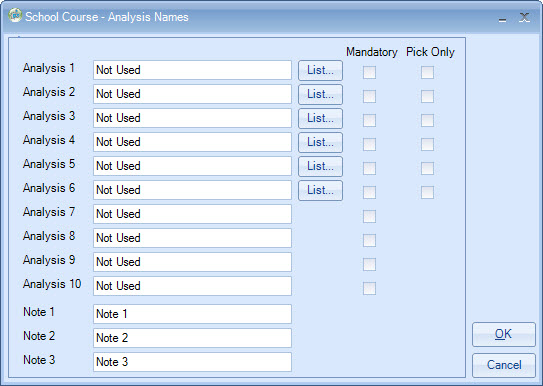Open the List button for Analysis 3
Screen dimensions: 543x386
click(x=320, y=118)
